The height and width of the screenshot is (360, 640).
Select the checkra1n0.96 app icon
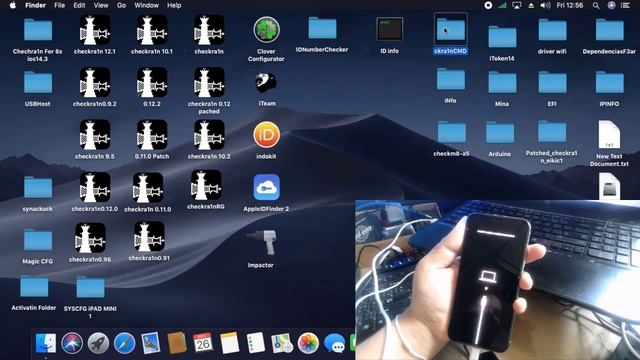[x=90, y=238]
